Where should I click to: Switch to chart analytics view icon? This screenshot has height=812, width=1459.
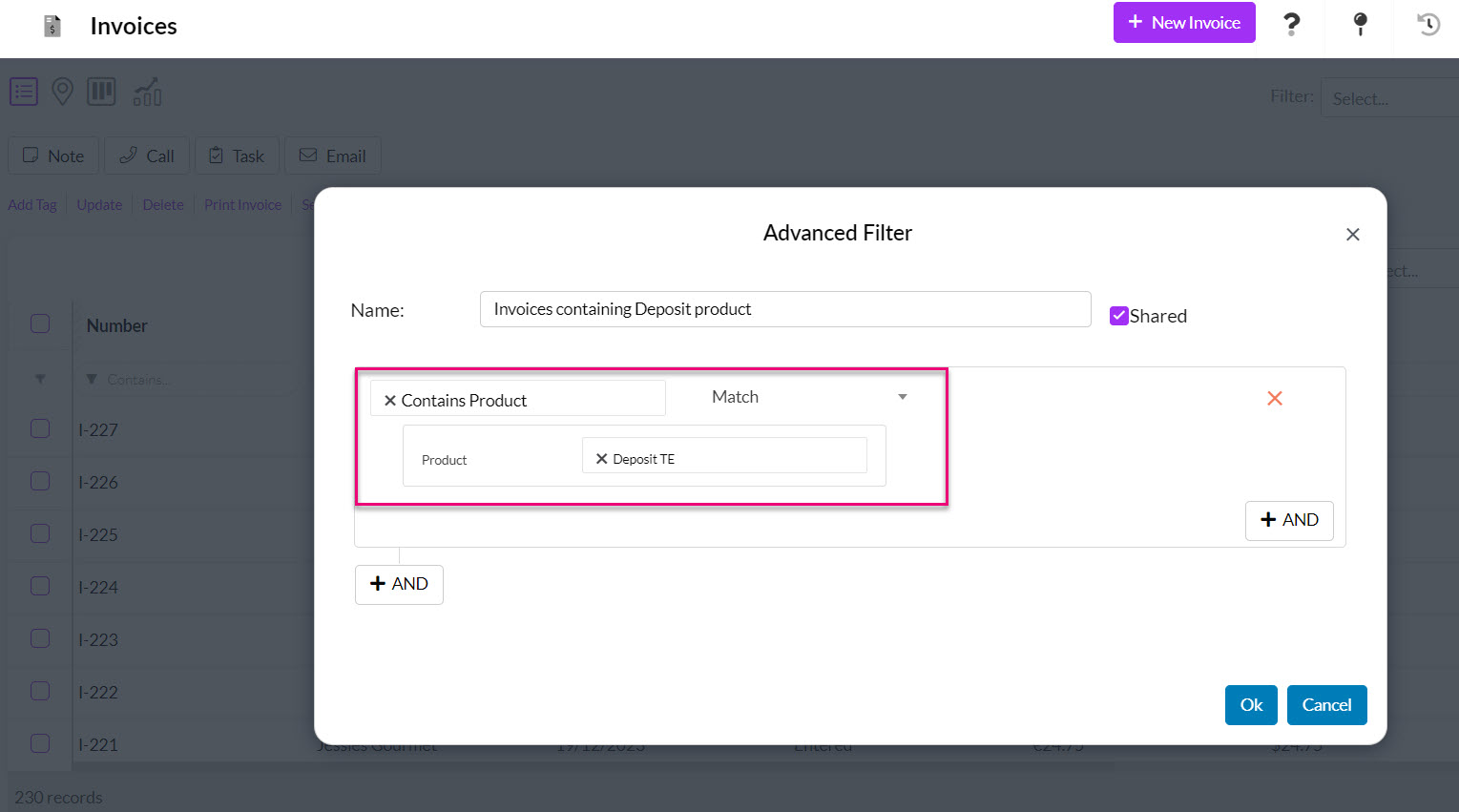click(147, 92)
